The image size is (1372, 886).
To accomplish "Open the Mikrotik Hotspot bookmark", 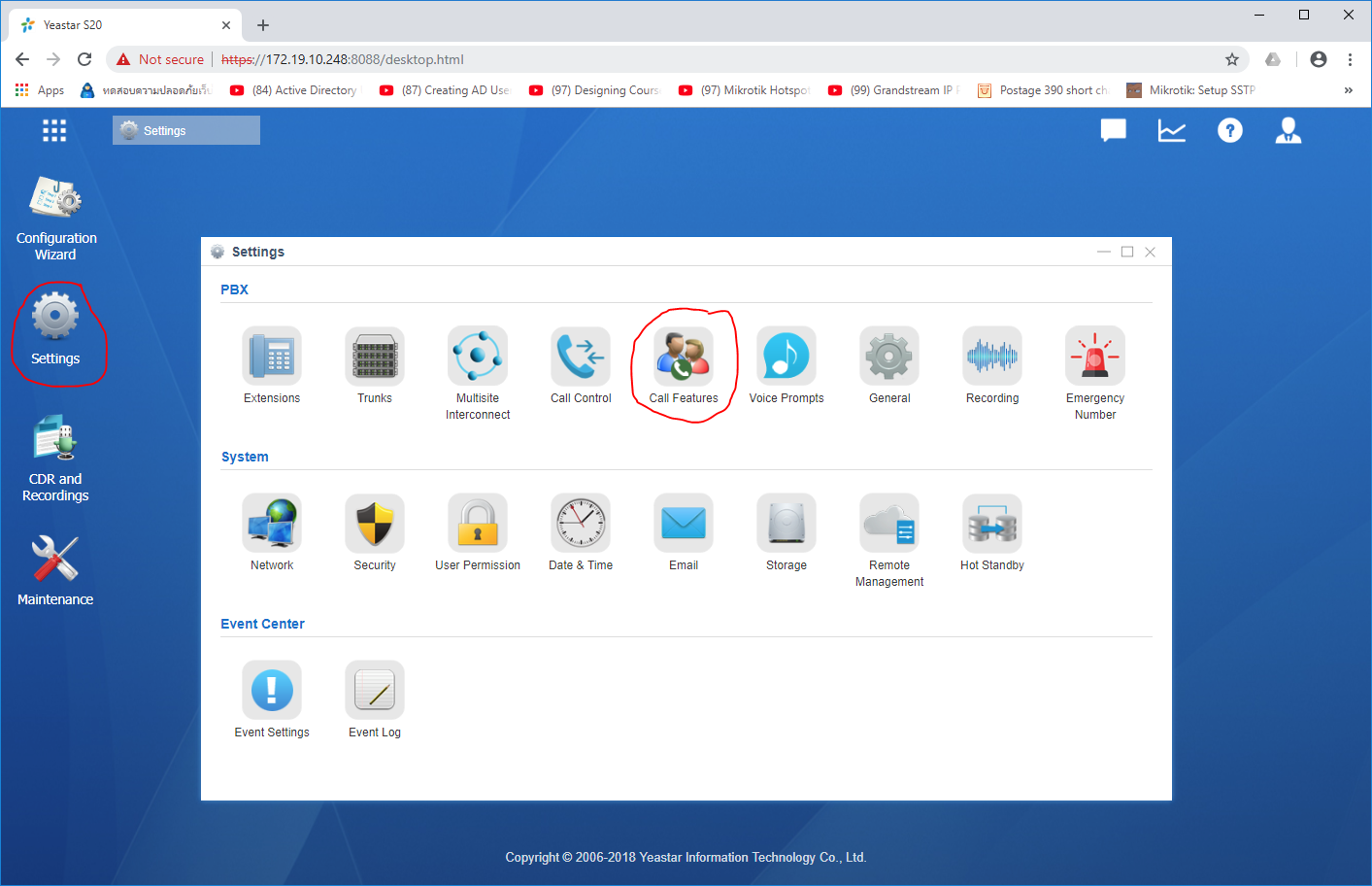I will point(743,90).
